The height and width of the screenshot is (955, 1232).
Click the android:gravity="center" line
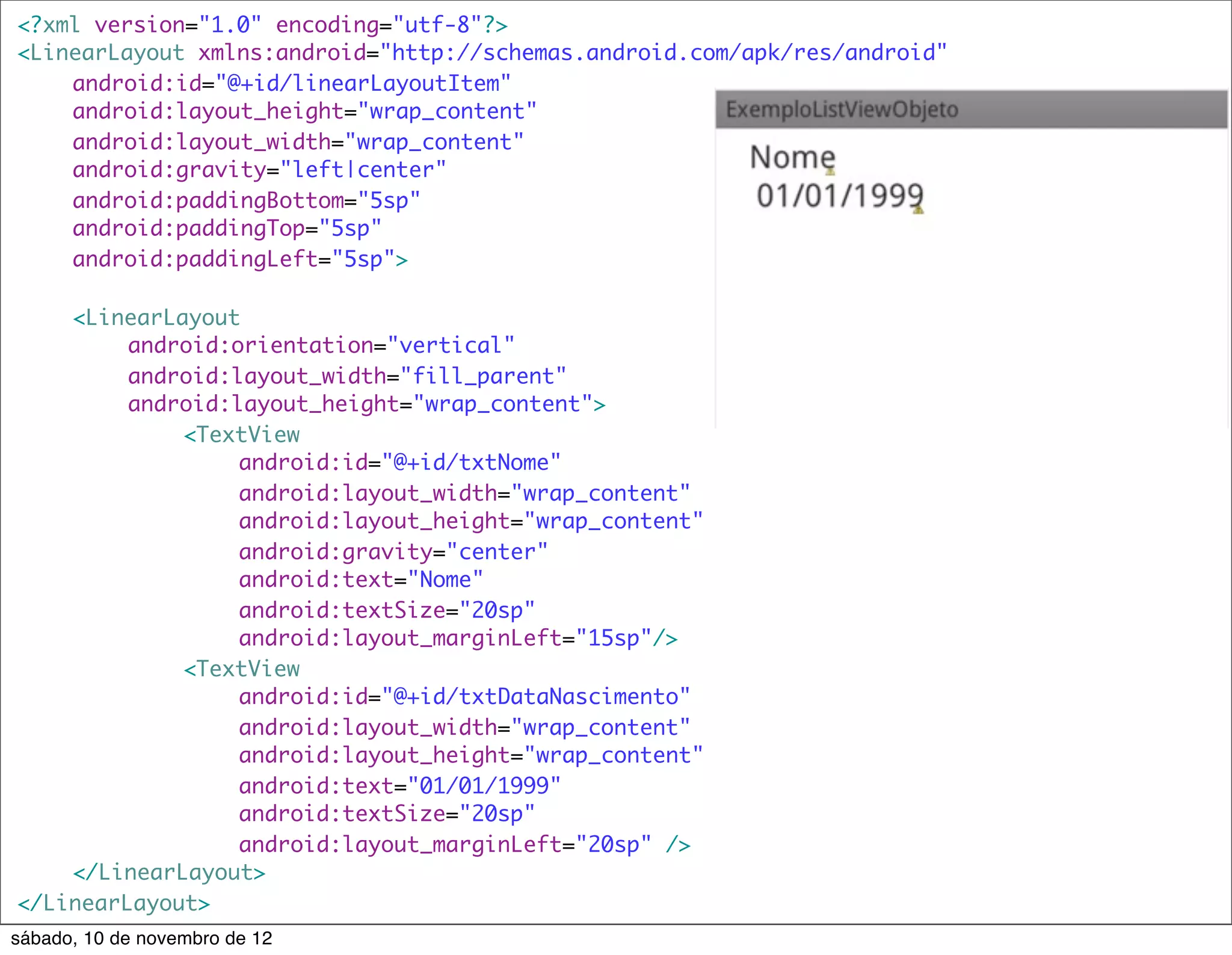pos(393,552)
